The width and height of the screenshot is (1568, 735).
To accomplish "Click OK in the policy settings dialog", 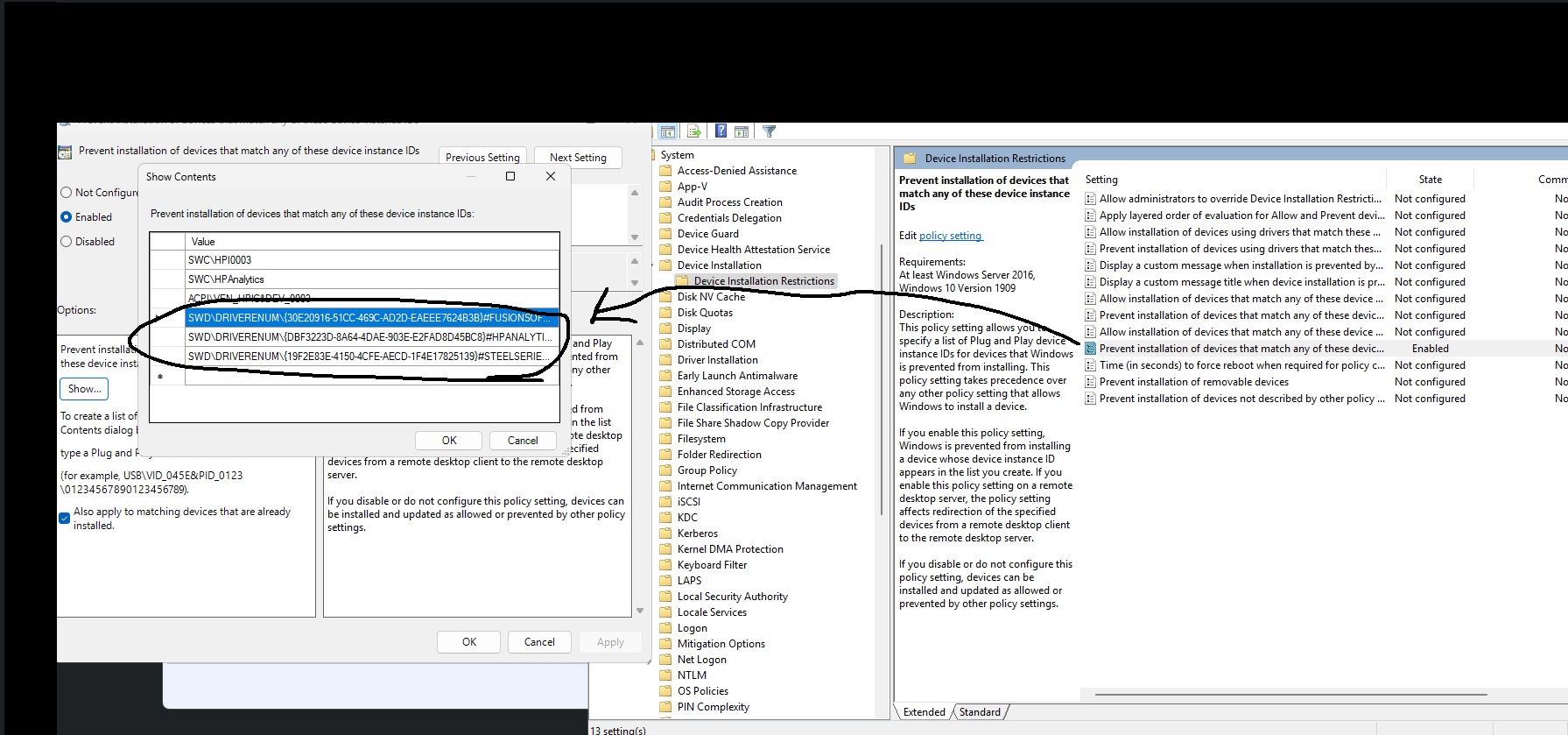I will (469, 642).
